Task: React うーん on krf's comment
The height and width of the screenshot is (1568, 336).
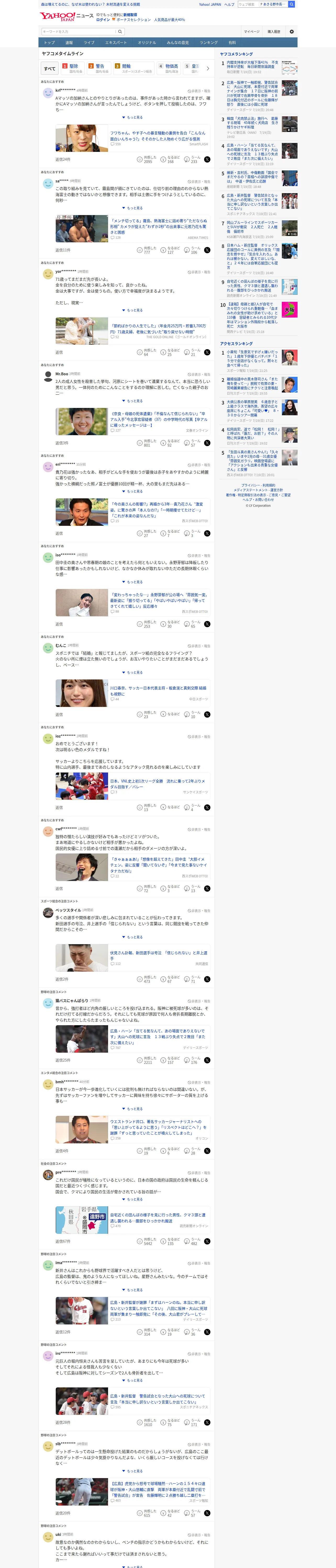Action: [x=193, y=159]
